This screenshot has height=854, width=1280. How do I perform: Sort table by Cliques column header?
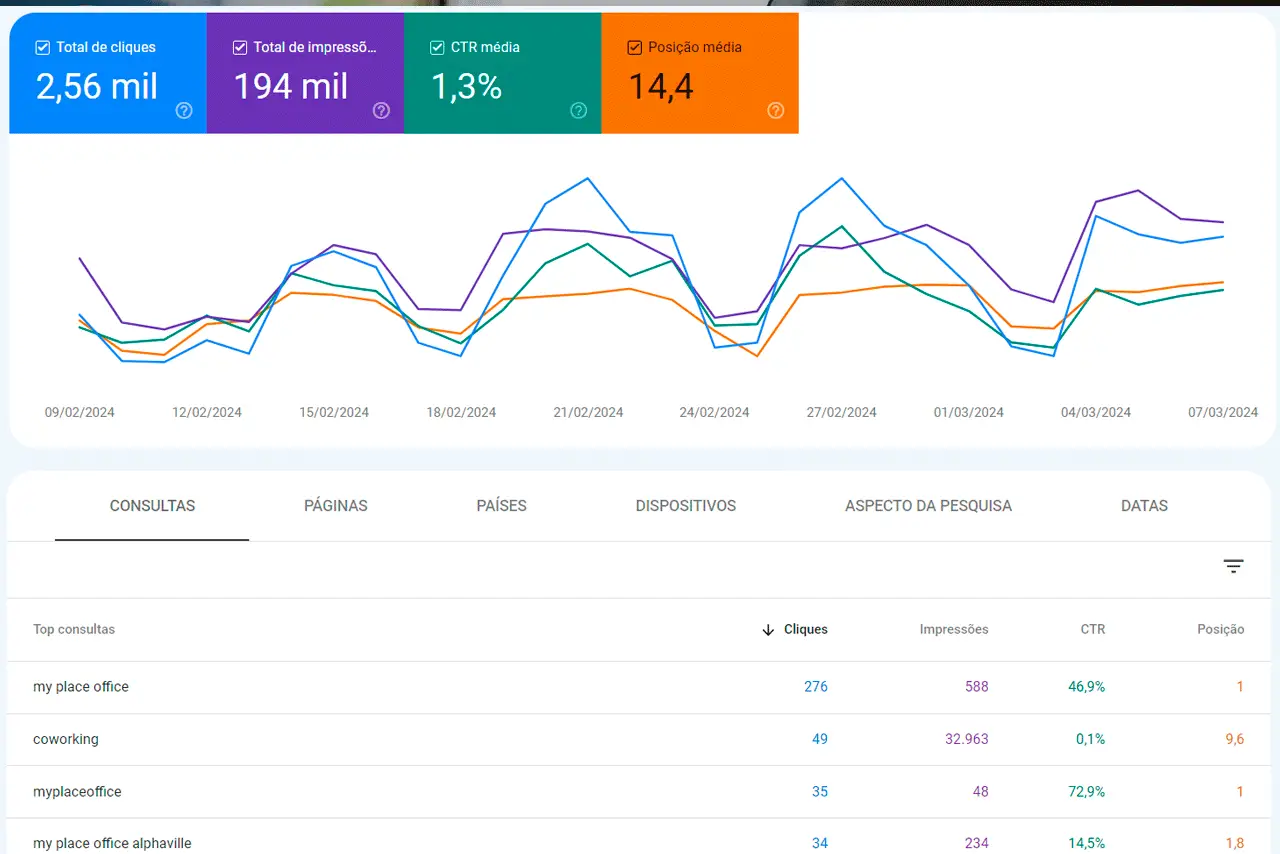point(806,630)
